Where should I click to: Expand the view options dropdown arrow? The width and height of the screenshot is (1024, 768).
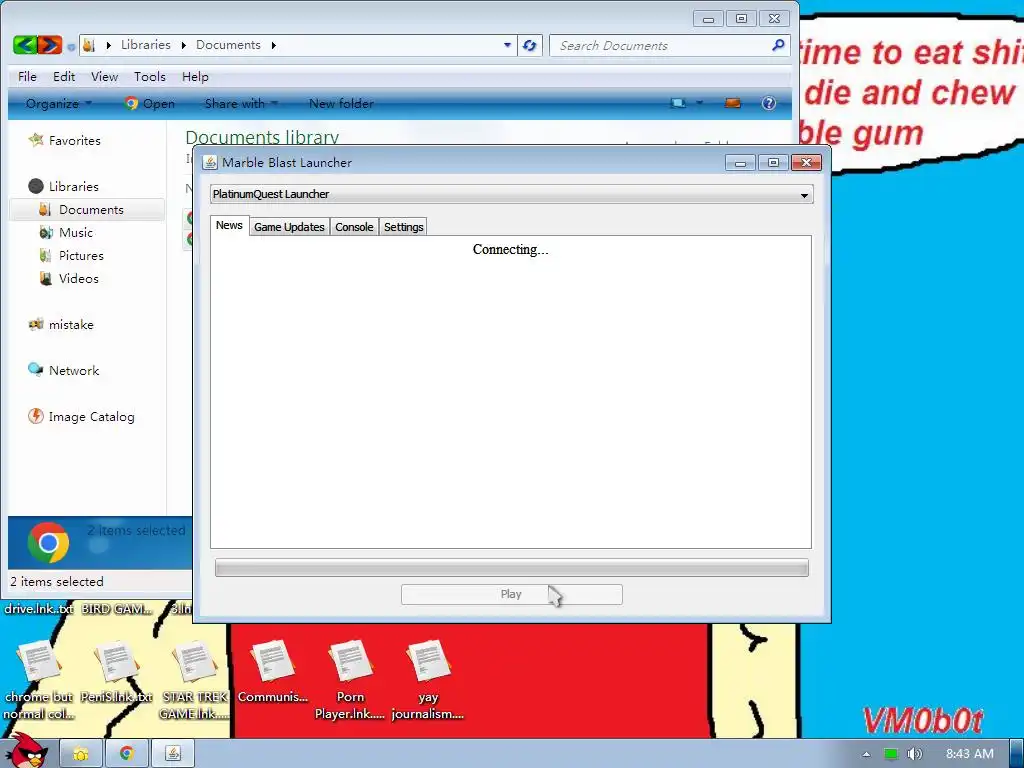click(699, 103)
